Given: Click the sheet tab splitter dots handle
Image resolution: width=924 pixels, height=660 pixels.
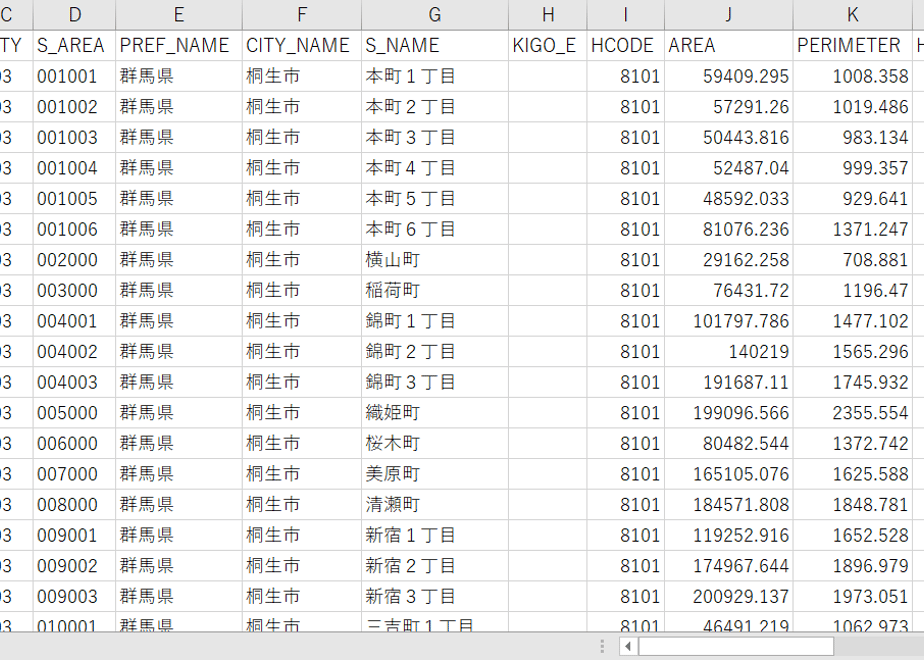Looking at the screenshot, I should (602, 646).
